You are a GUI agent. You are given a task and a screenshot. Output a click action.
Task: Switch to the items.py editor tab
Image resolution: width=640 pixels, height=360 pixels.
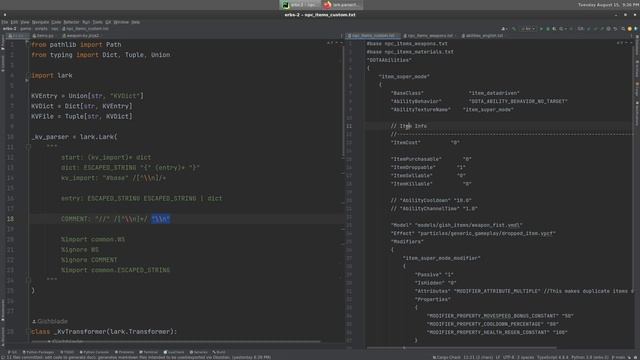click(43, 36)
